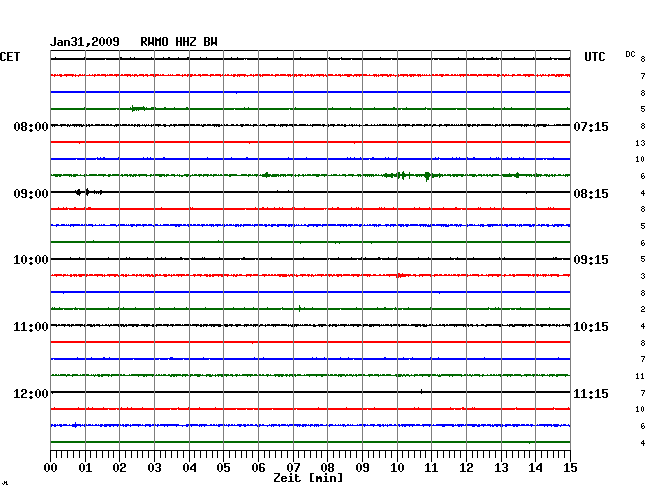
Task: Click the 11:15 UTC time label
Action: click(x=591, y=393)
